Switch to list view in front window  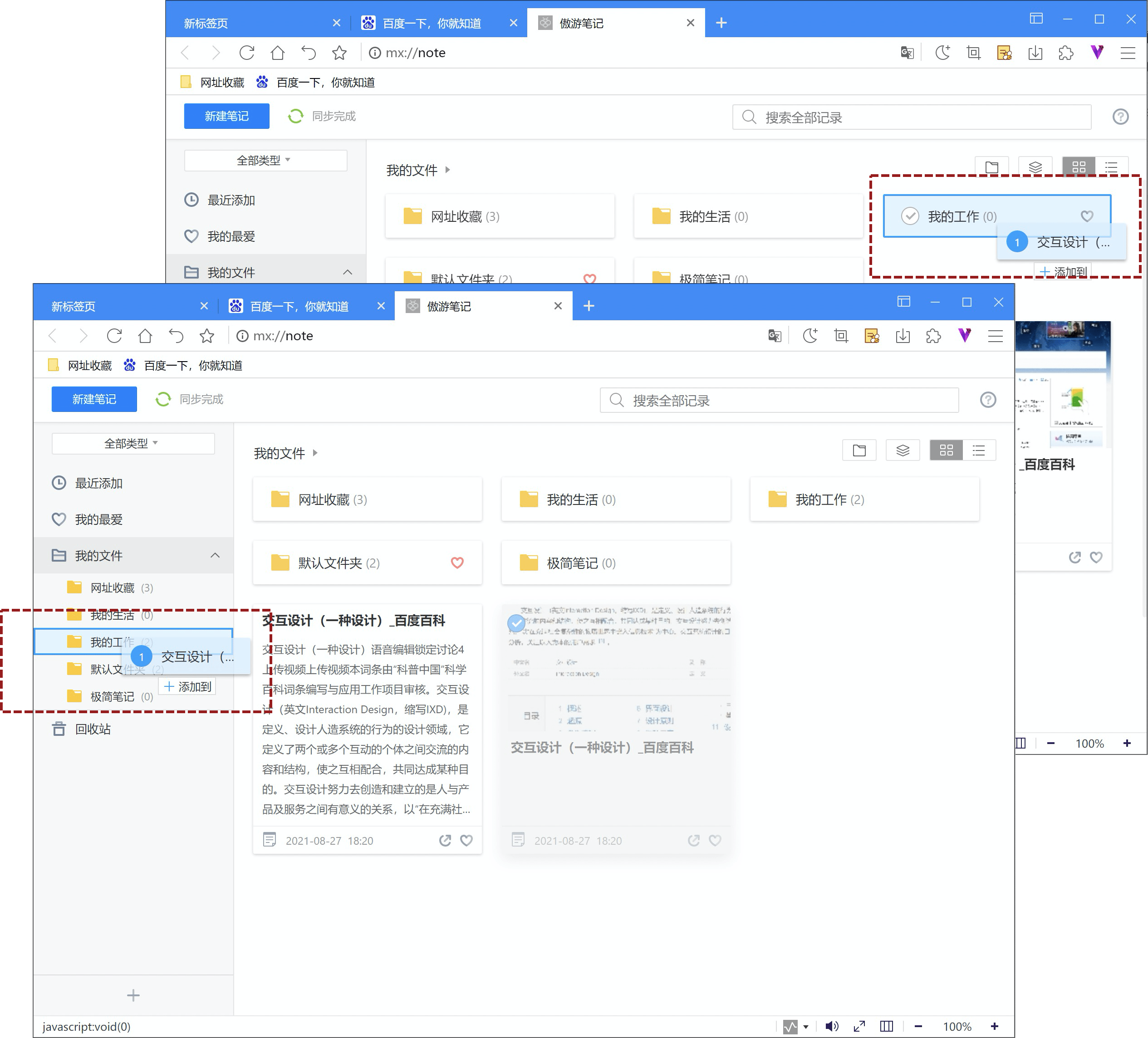(x=978, y=450)
